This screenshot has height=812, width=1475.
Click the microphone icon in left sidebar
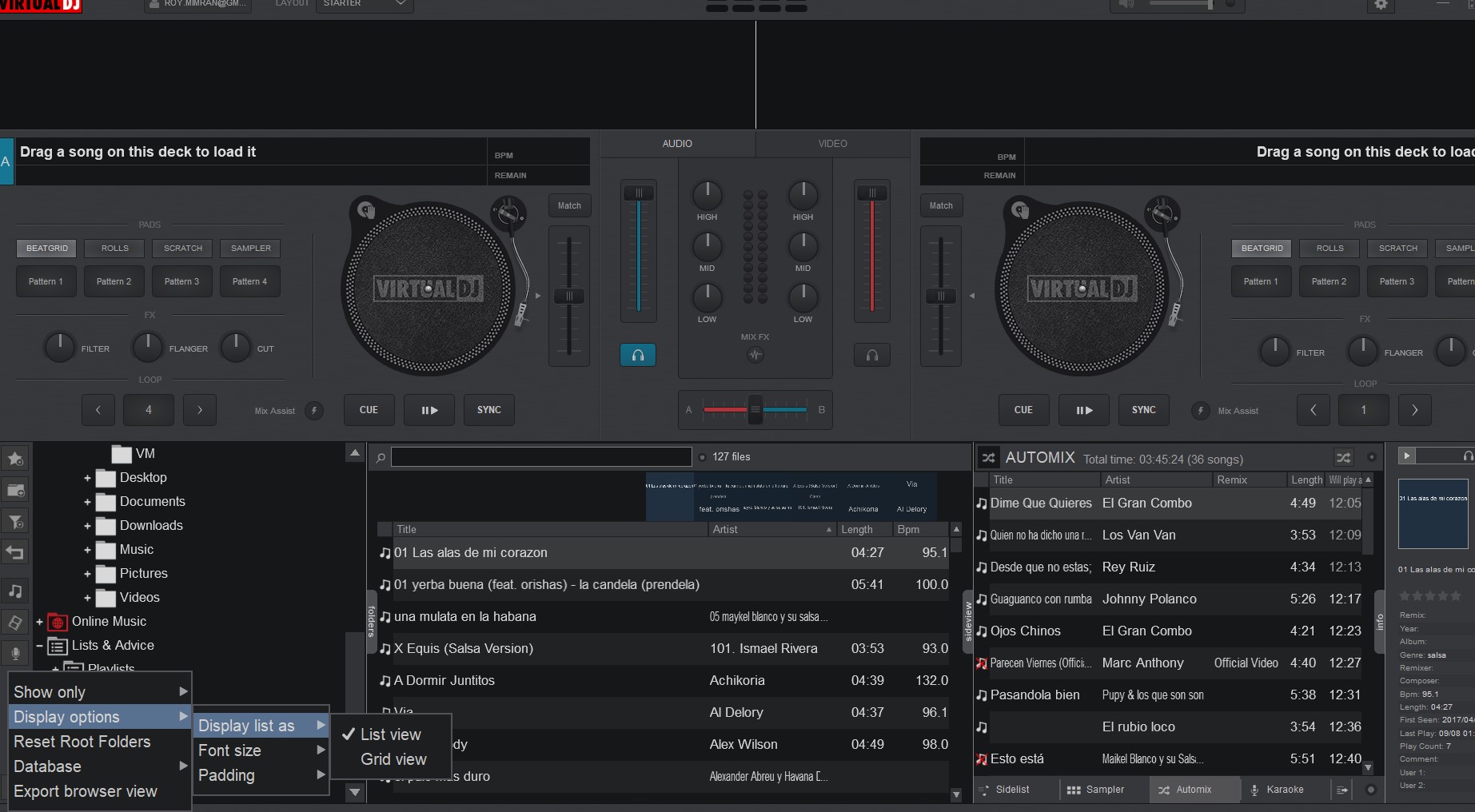point(15,653)
